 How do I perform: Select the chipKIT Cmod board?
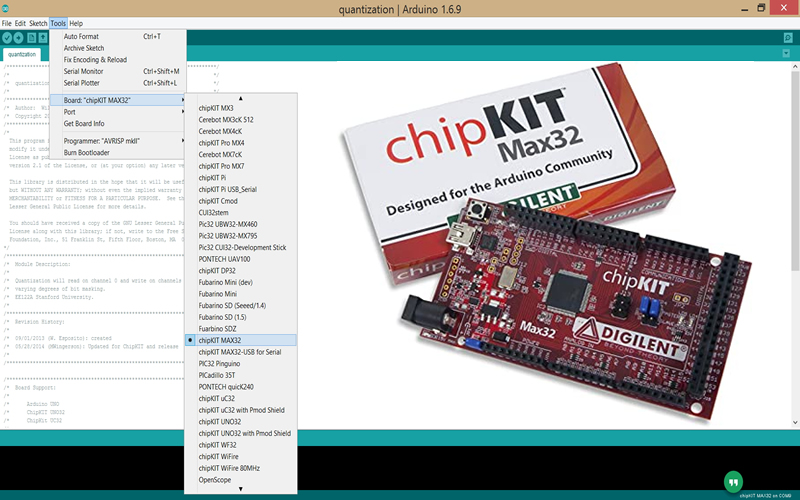click(x=240, y=201)
